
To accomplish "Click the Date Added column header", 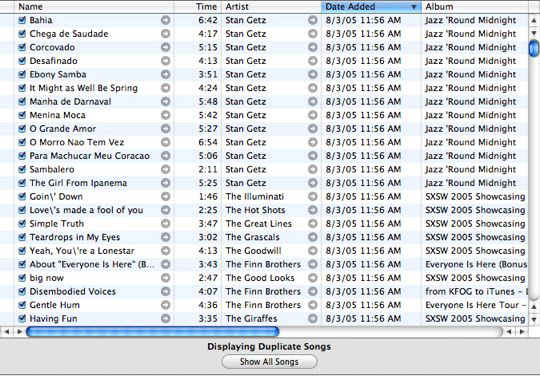I will tap(371, 7).
